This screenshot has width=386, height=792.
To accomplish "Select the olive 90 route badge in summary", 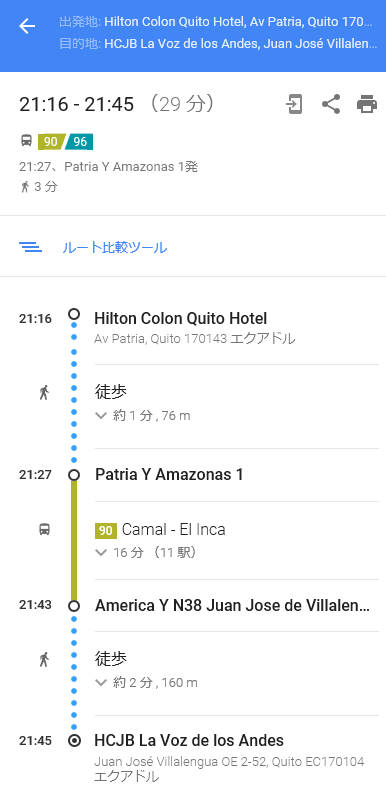I will tap(51, 141).
